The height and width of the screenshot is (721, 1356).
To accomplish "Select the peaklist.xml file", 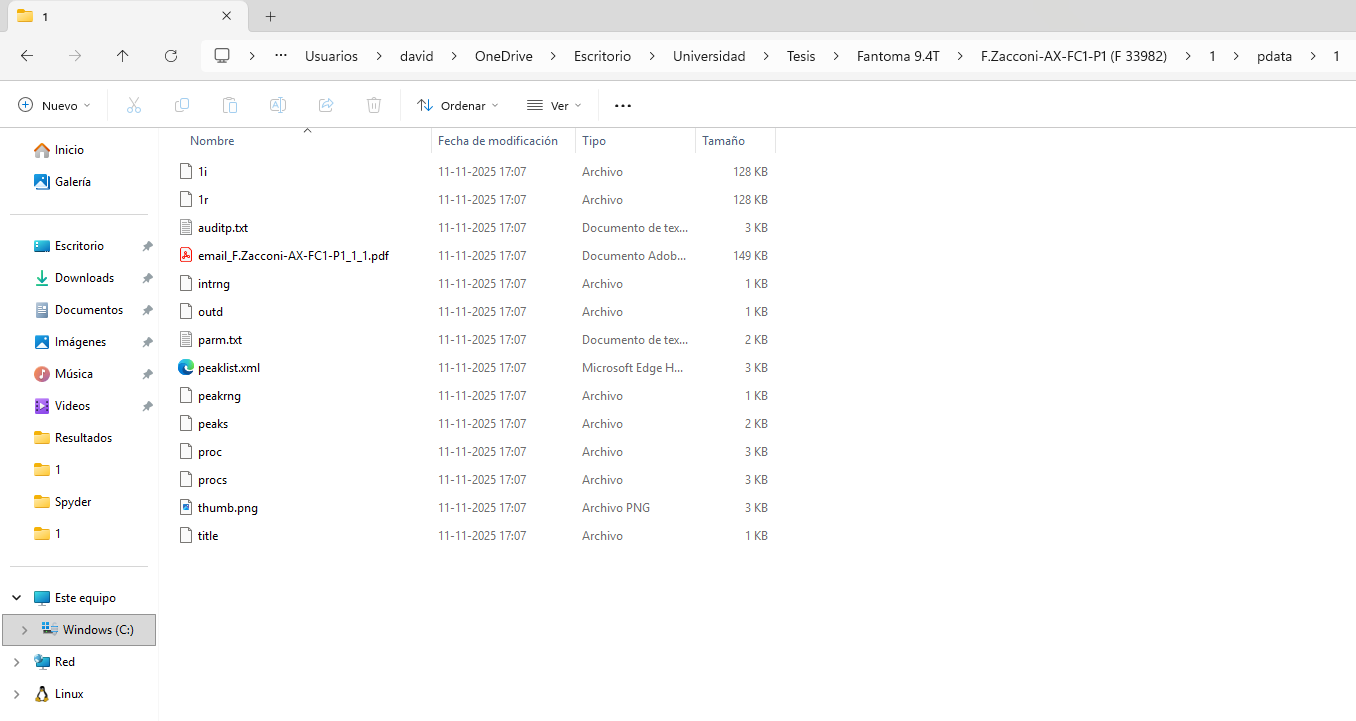I will click(x=229, y=368).
